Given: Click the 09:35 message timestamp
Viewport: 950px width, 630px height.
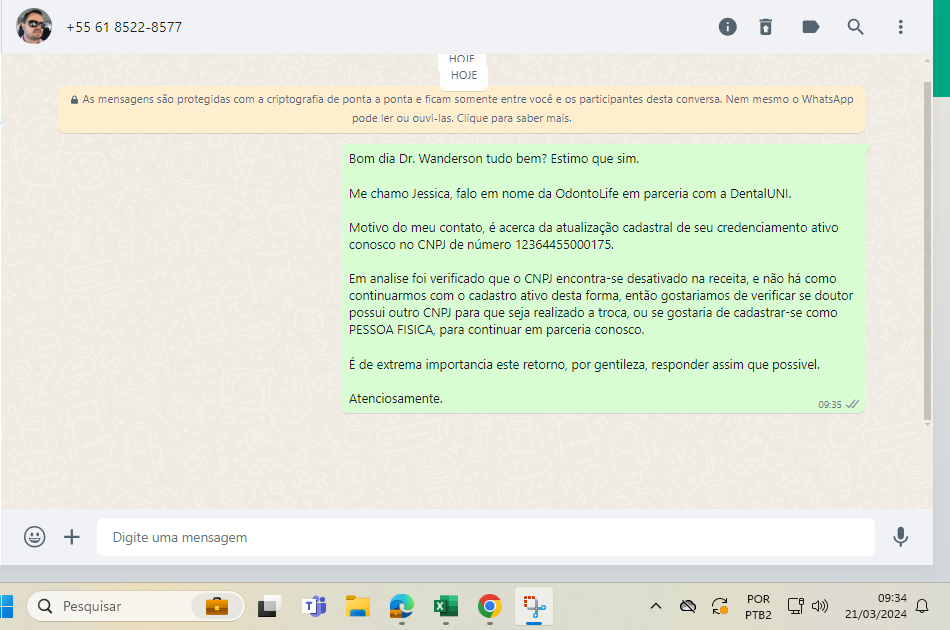Looking at the screenshot, I should (x=829, y=405).
